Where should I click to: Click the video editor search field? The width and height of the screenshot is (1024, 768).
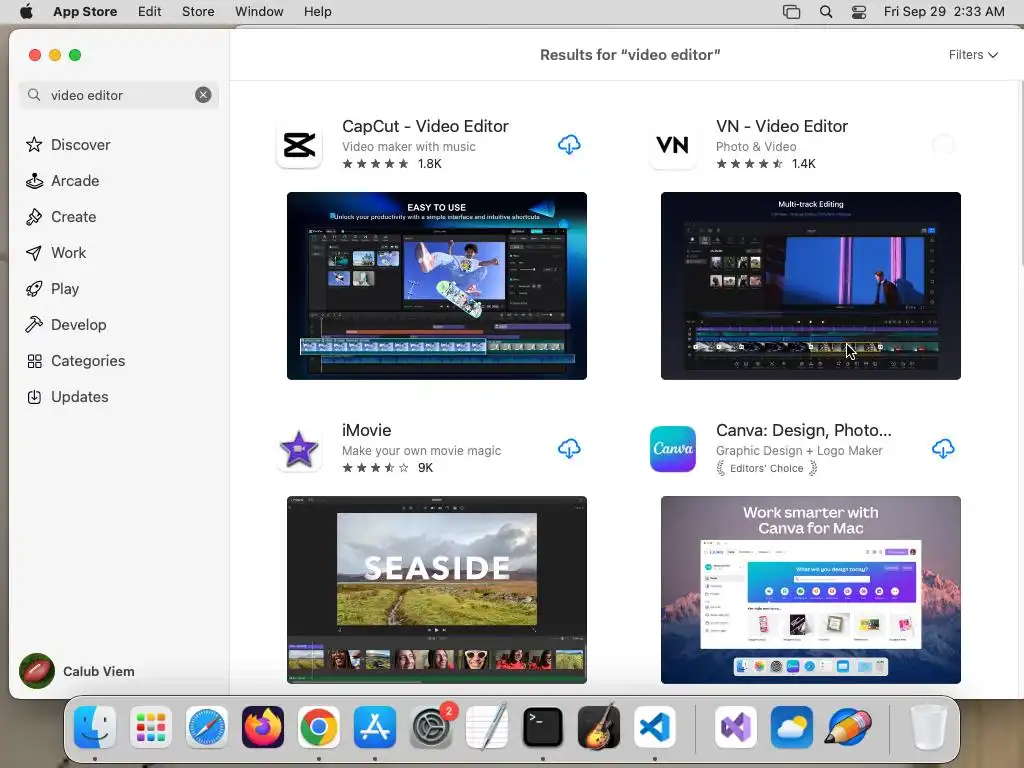(119, 95)
